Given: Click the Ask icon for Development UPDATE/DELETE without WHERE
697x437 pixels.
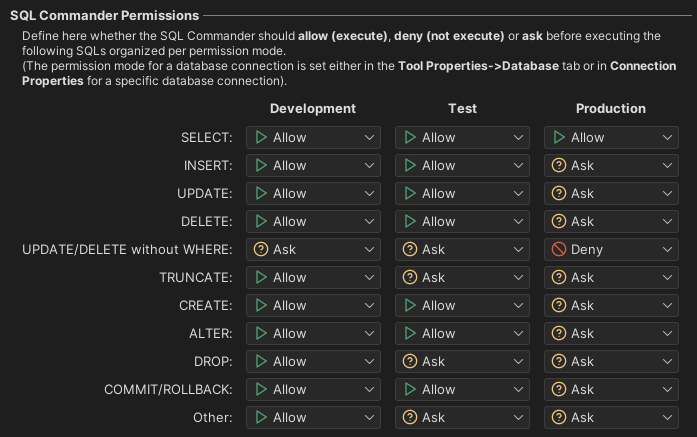Looking at the screenshot, I should 261,249.
